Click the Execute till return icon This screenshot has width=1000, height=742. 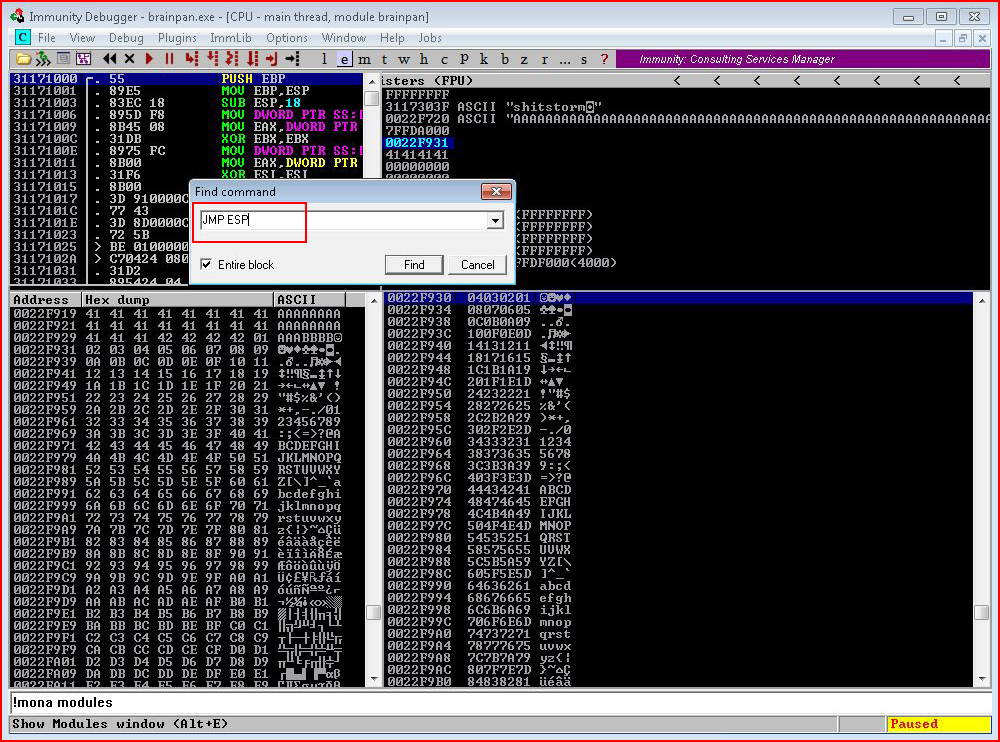tap(272, 59)
